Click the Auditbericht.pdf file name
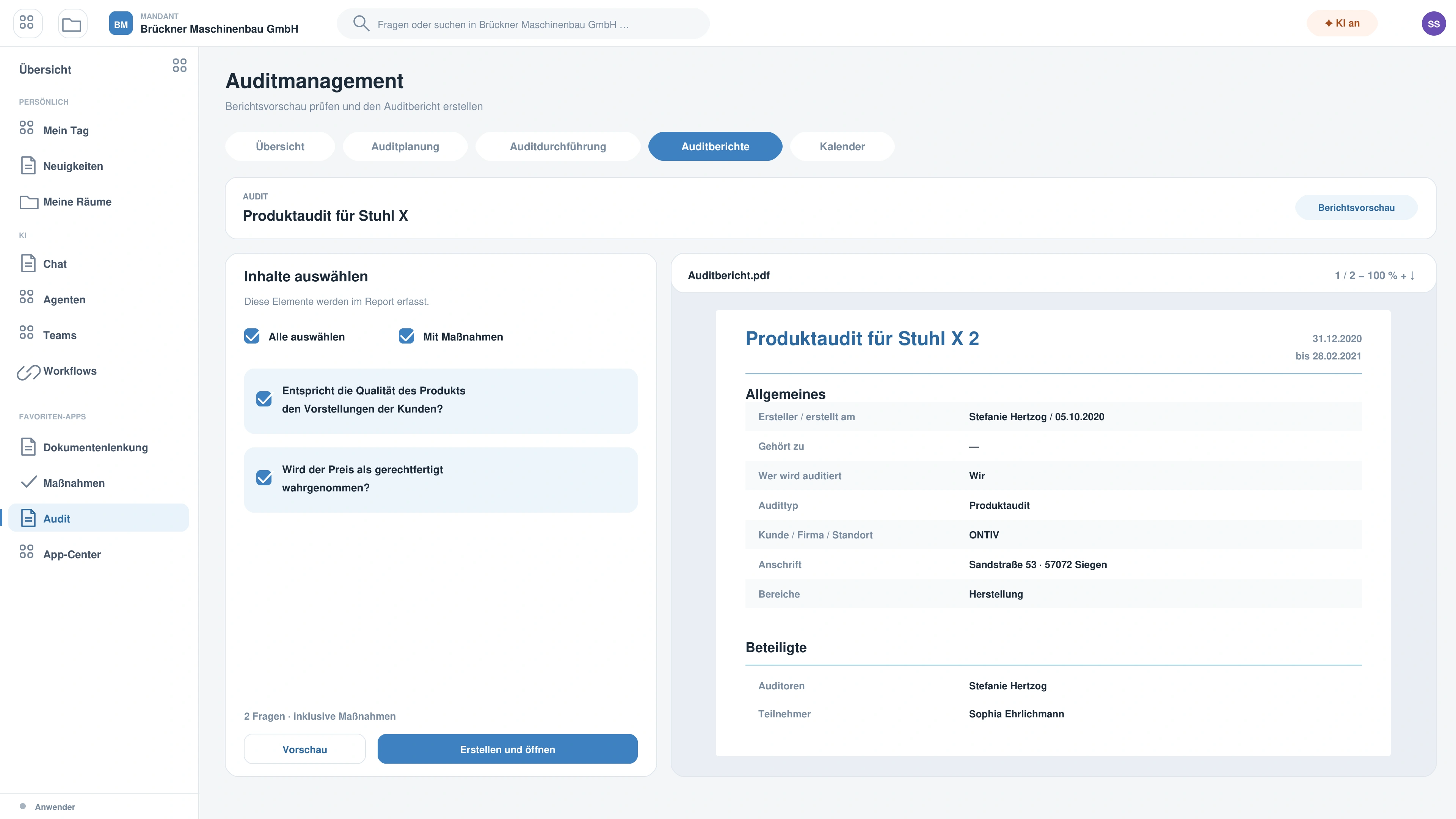This screenshot has height=819, width=1456. 728,275
